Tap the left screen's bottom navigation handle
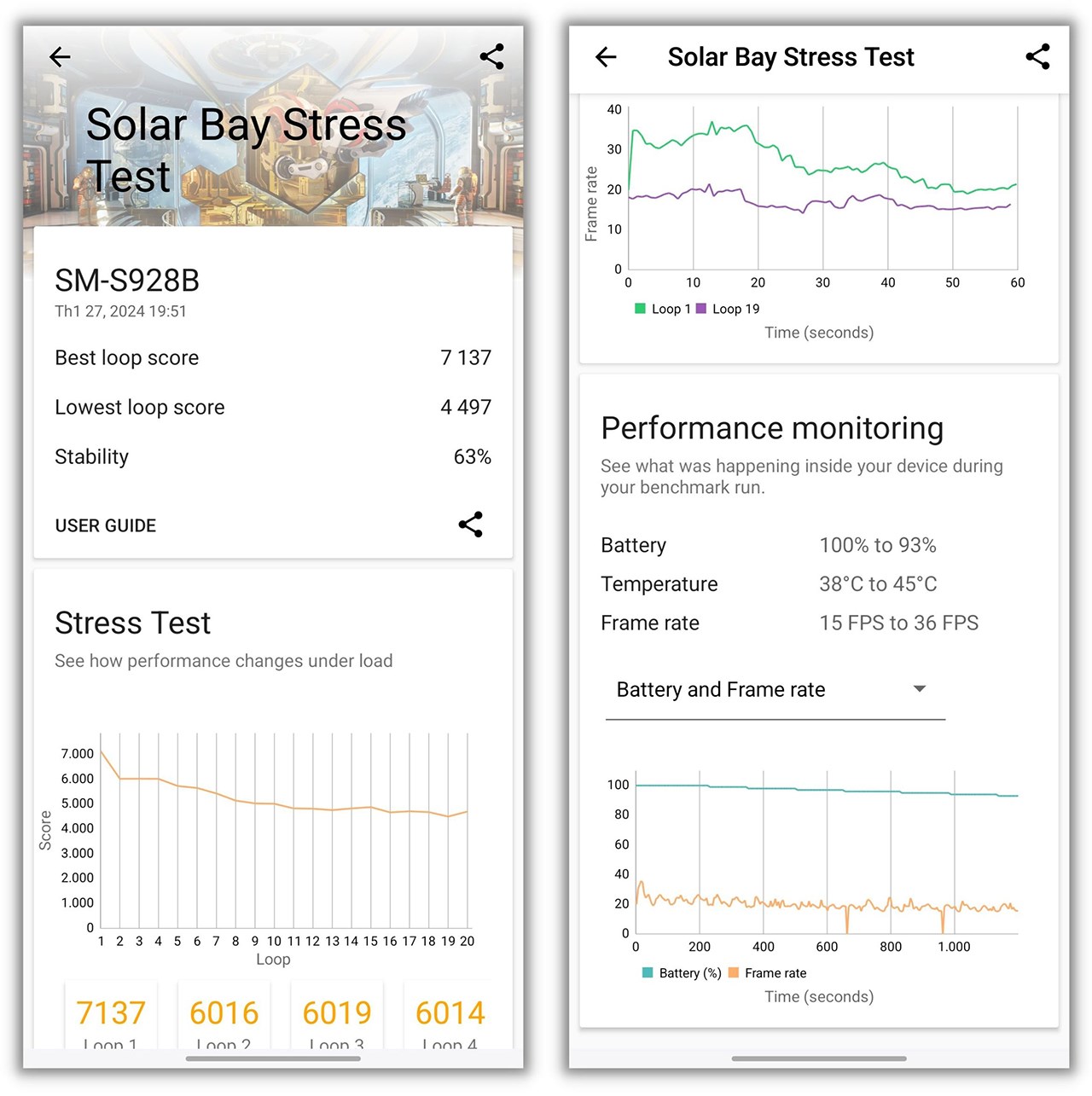This screenshot has width=1092, height=1096. (273, 1058)
